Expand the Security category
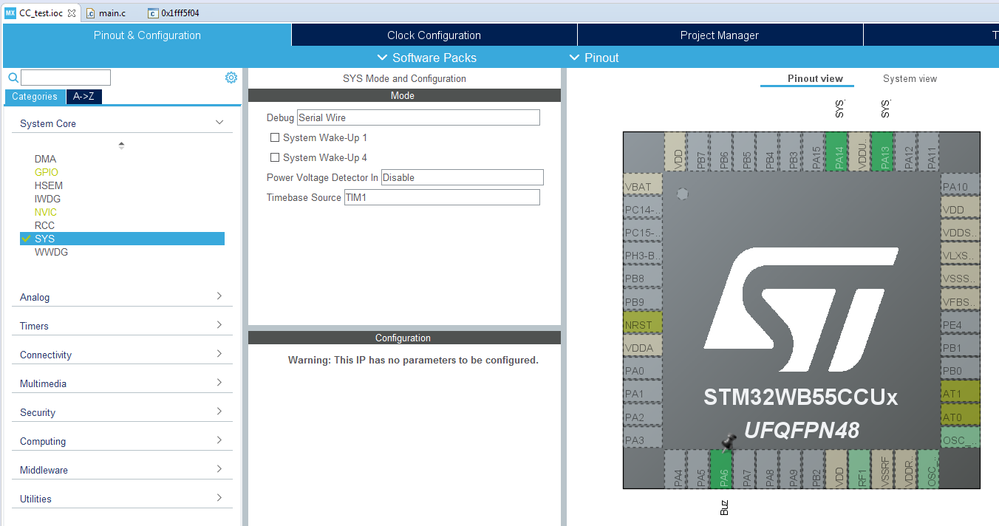Viewport: 999px width, 526px height. pyautogui.click(x=122, y=412)
